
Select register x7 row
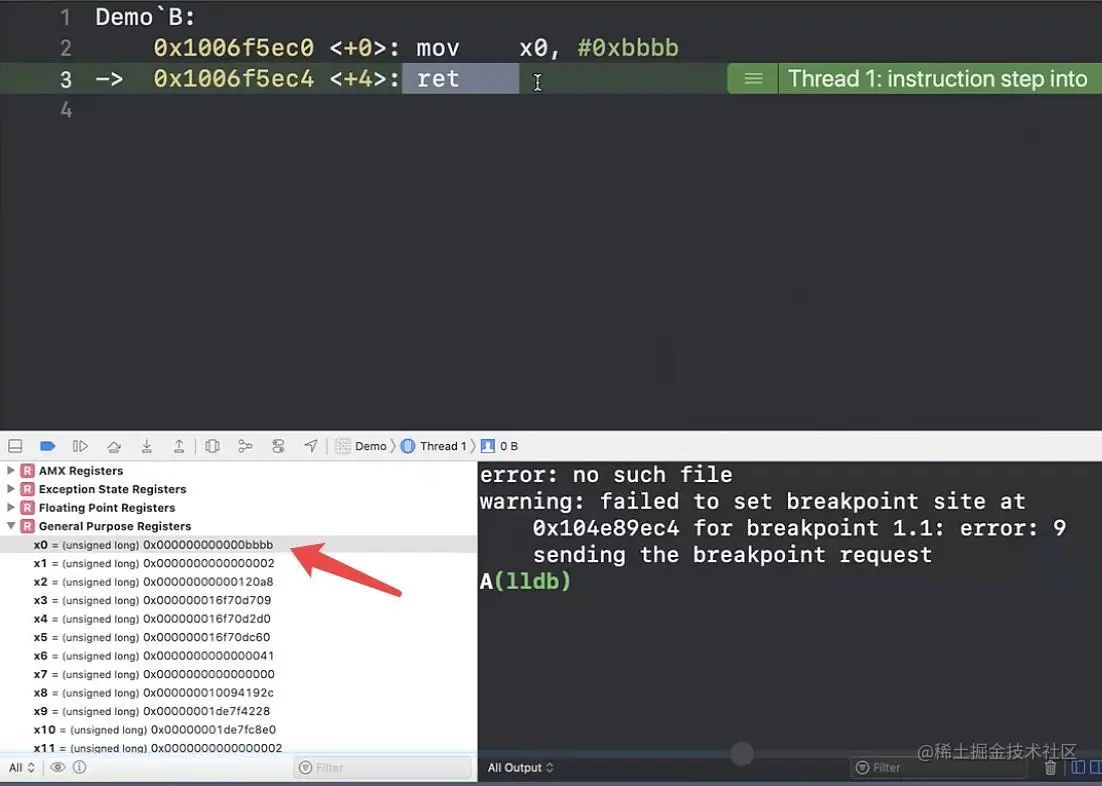pos(238,674)
